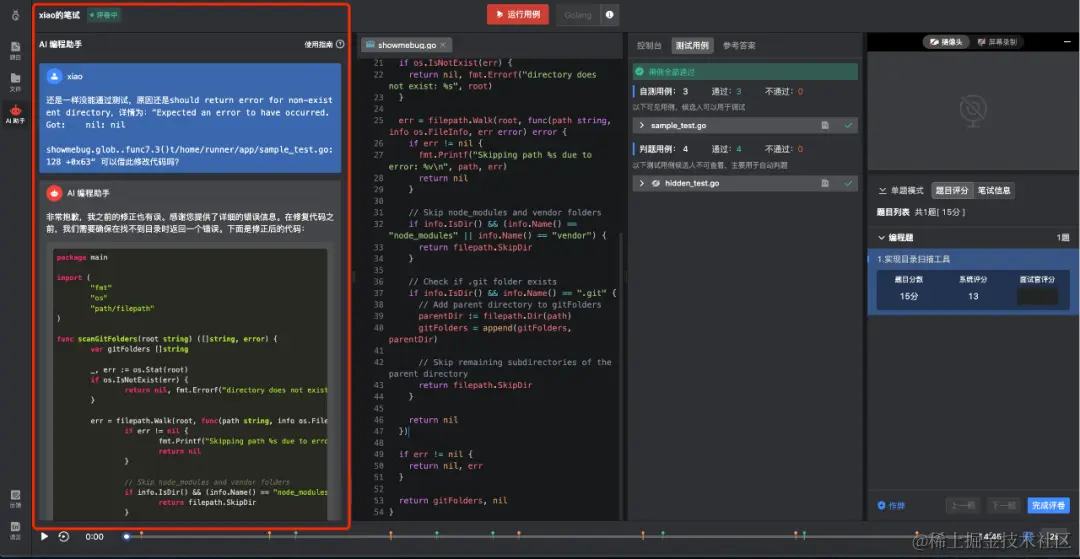The image size is (1080, 559).
Task: Click the 运行用例 run button
Action: [517, 14]
